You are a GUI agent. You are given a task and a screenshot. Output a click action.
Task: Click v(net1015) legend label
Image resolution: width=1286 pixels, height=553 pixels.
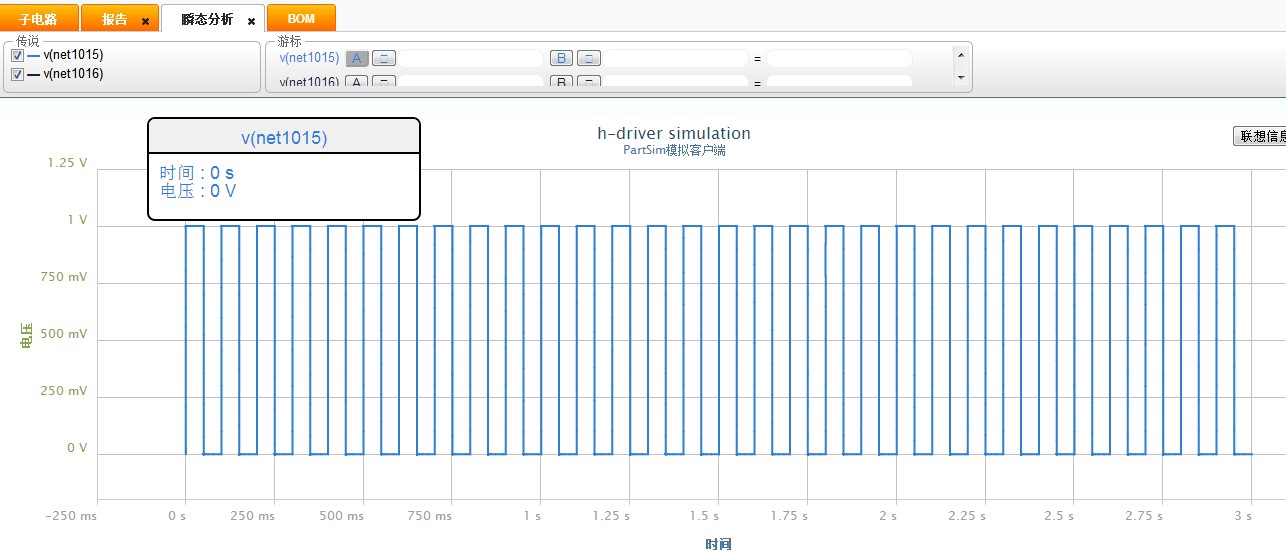pos(73,55)
